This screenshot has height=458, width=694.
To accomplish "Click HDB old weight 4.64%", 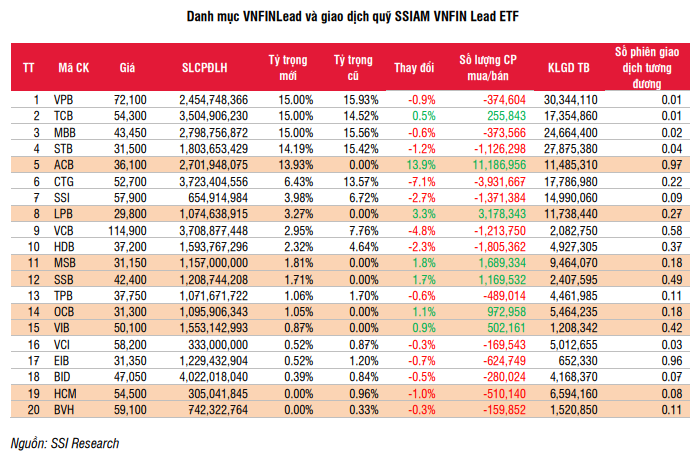I will click(364, 247).
